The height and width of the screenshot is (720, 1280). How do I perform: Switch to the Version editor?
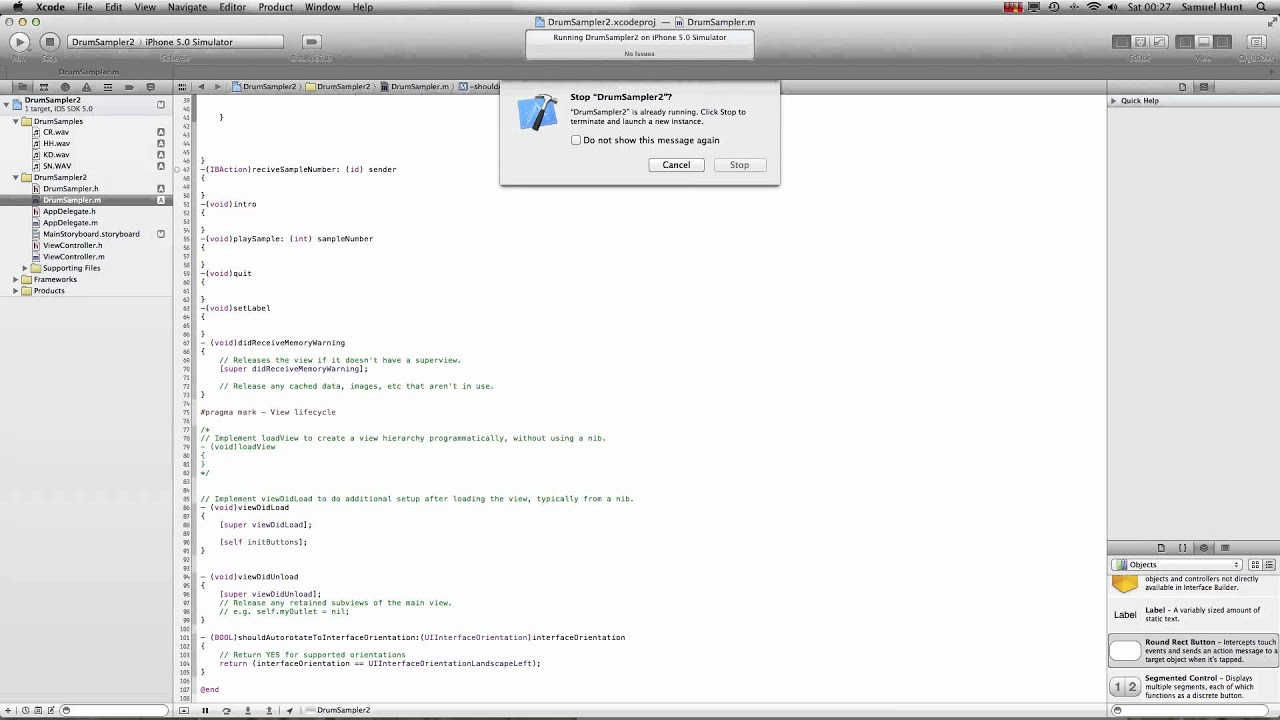(1160, 42)
